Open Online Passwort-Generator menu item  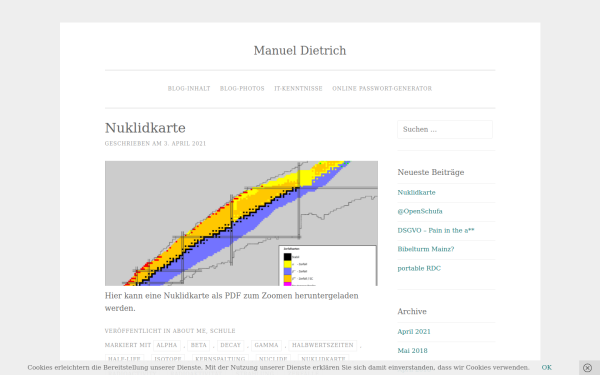[382, 88]
